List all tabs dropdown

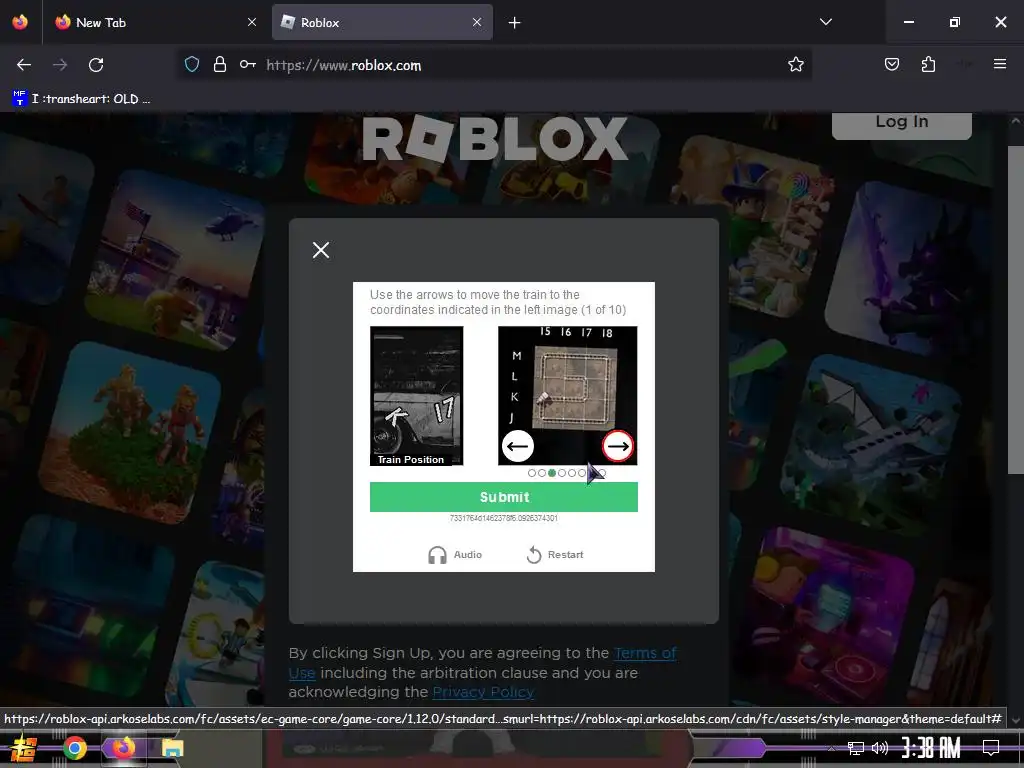825,22
